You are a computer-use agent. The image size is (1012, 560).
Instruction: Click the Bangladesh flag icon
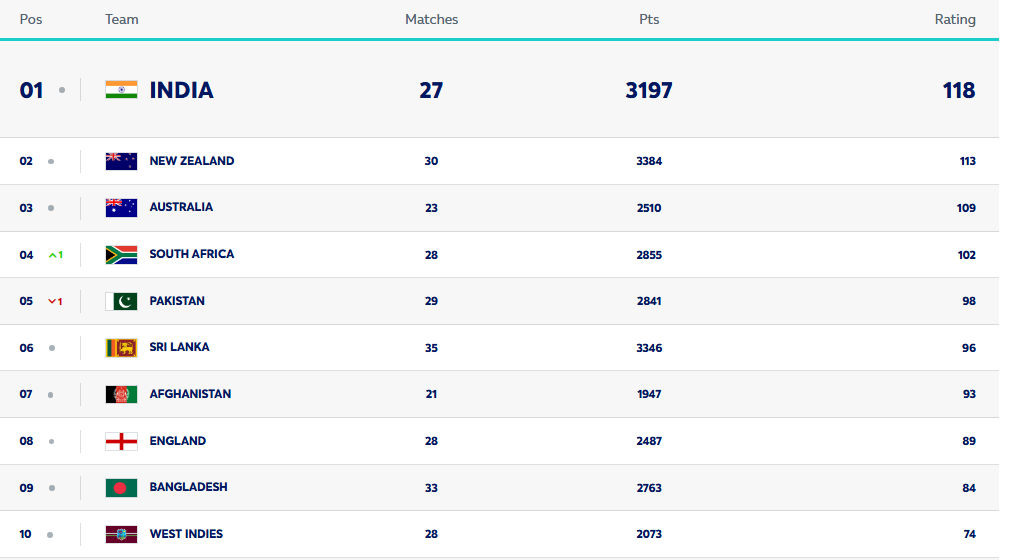click(121, 488)
